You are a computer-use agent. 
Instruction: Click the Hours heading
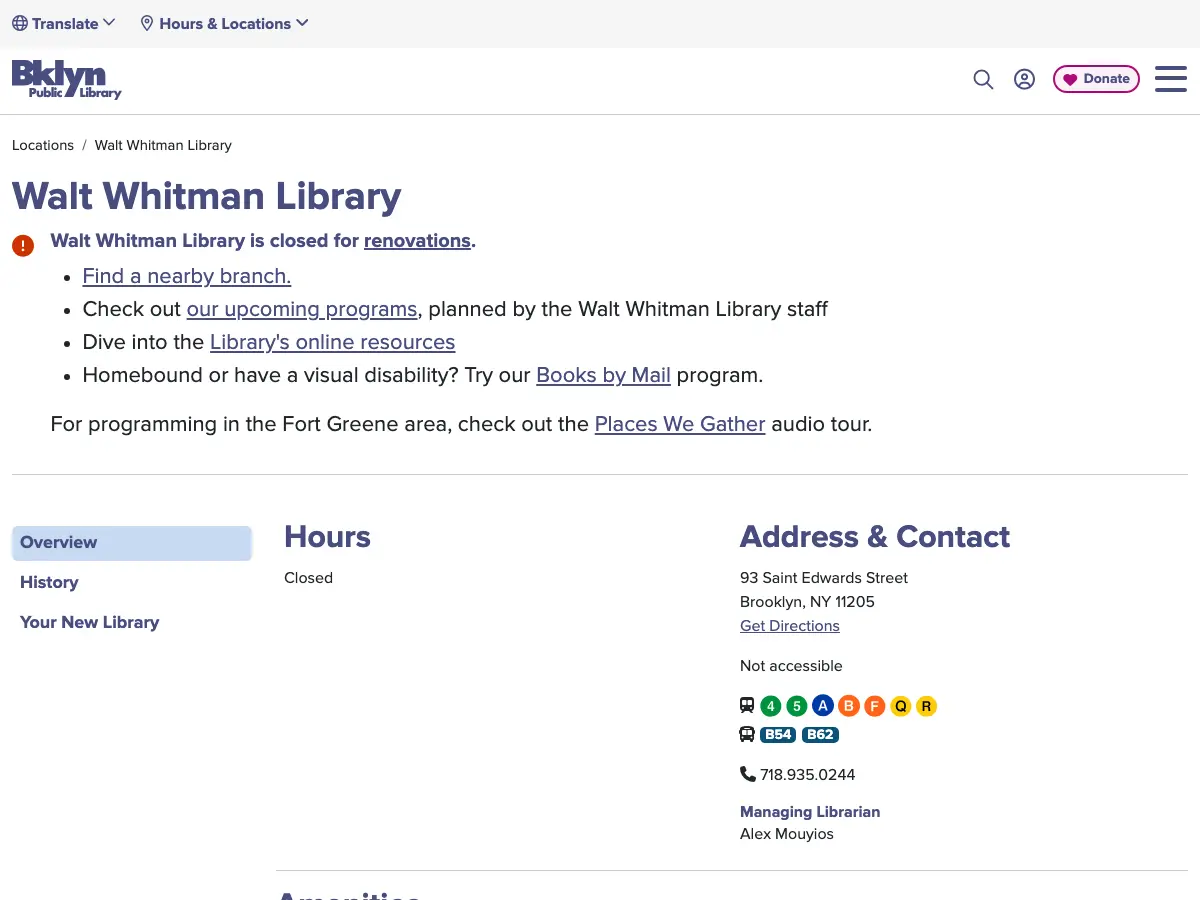[327, 537]
